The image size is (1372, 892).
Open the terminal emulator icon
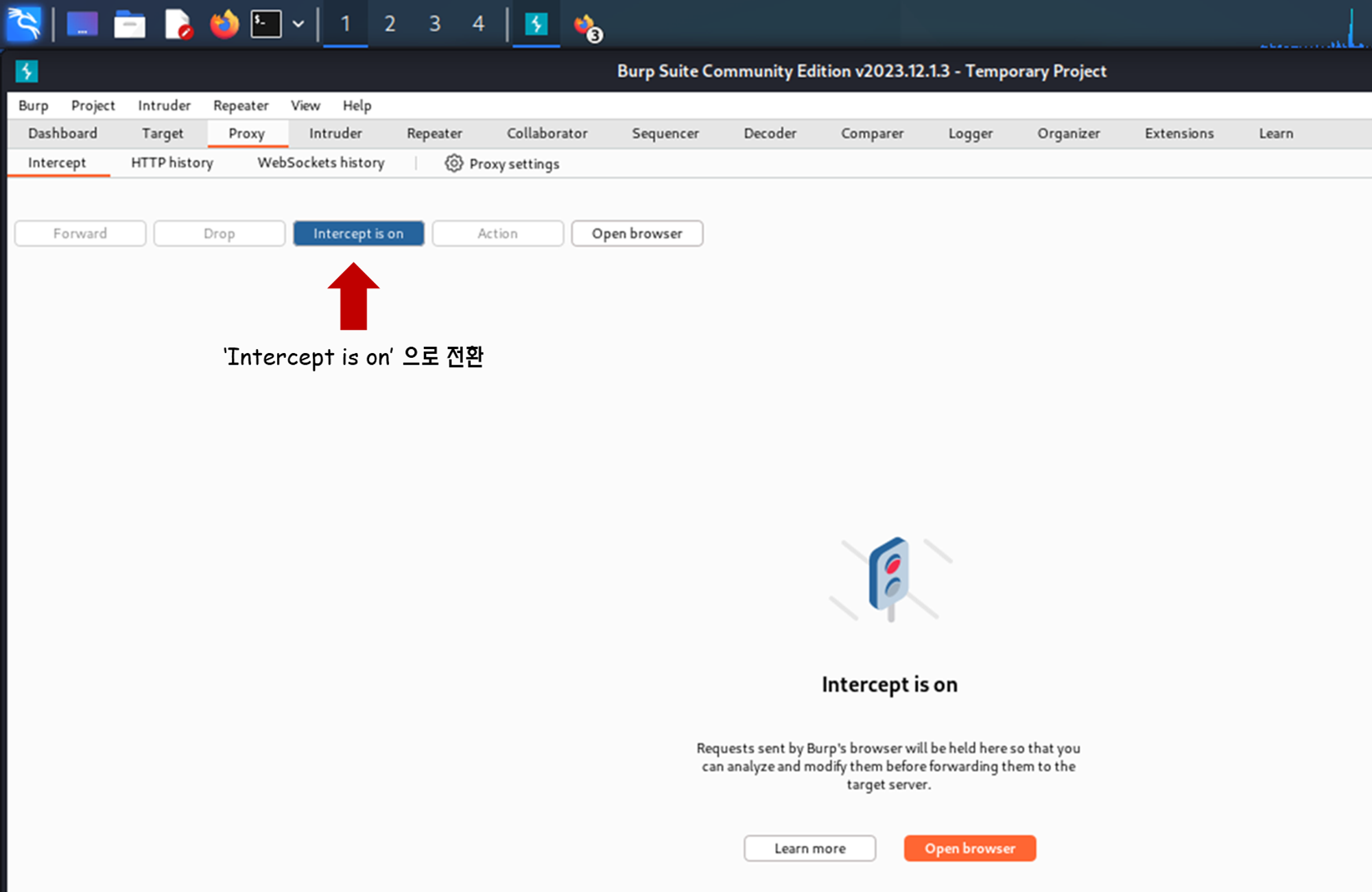pos(266,24)
